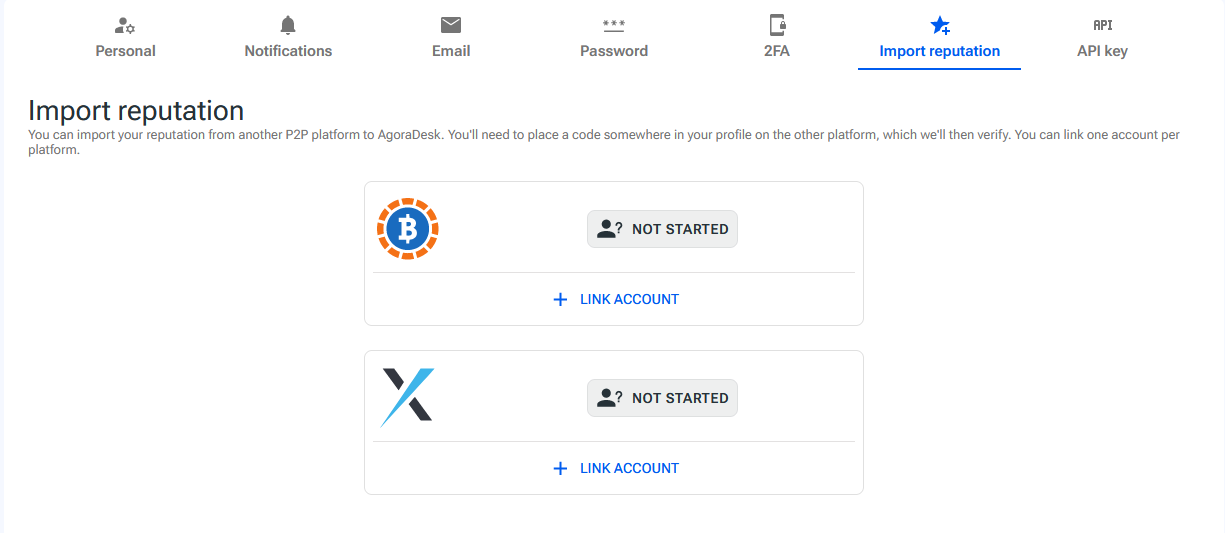Image resolution: width=1225 pixels, height=533 pixels.
Task: Open the Email tab label
Action: 451,51
